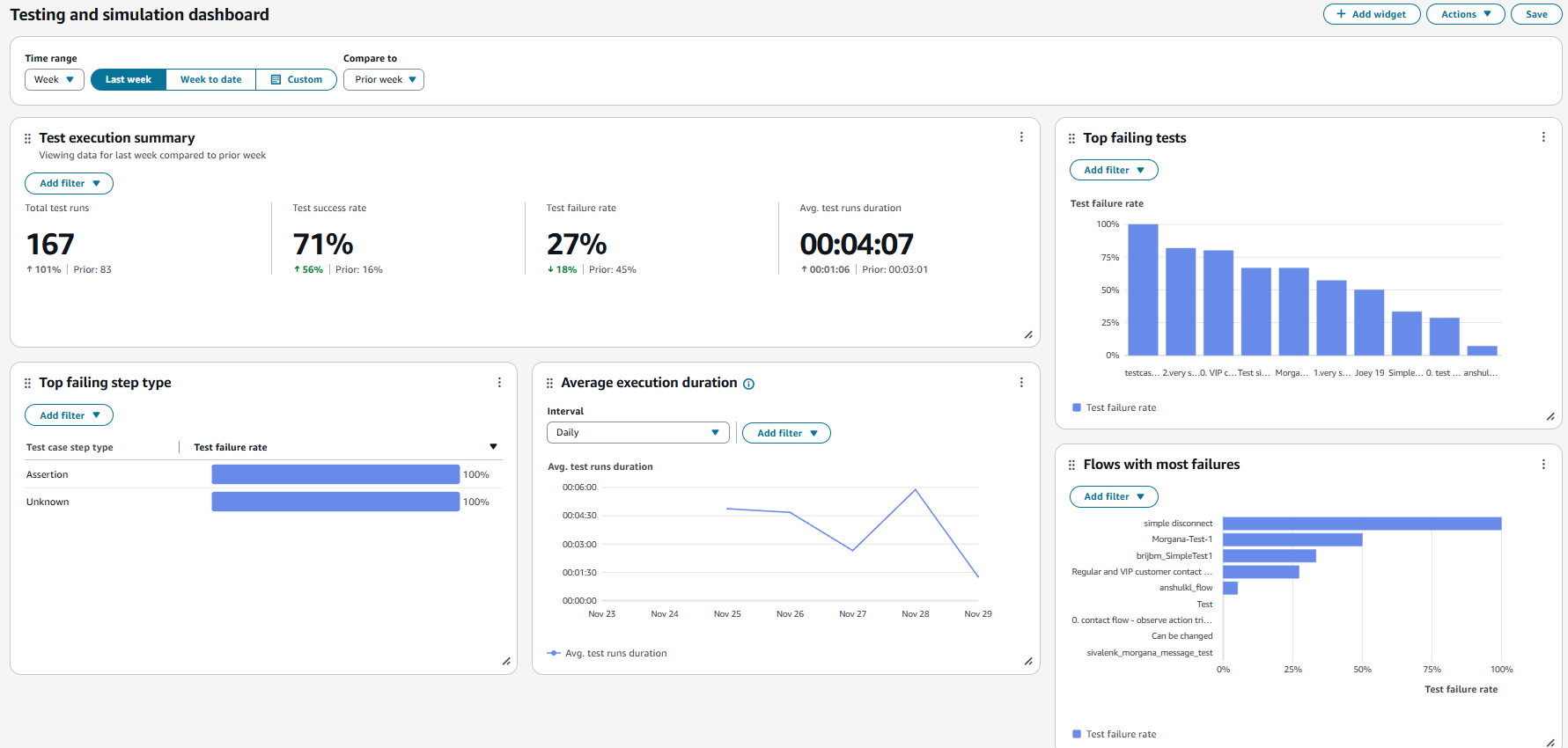Click resize handle of Average execution duration widget
Screen dimensions: 1568x748
(1028, 661)
